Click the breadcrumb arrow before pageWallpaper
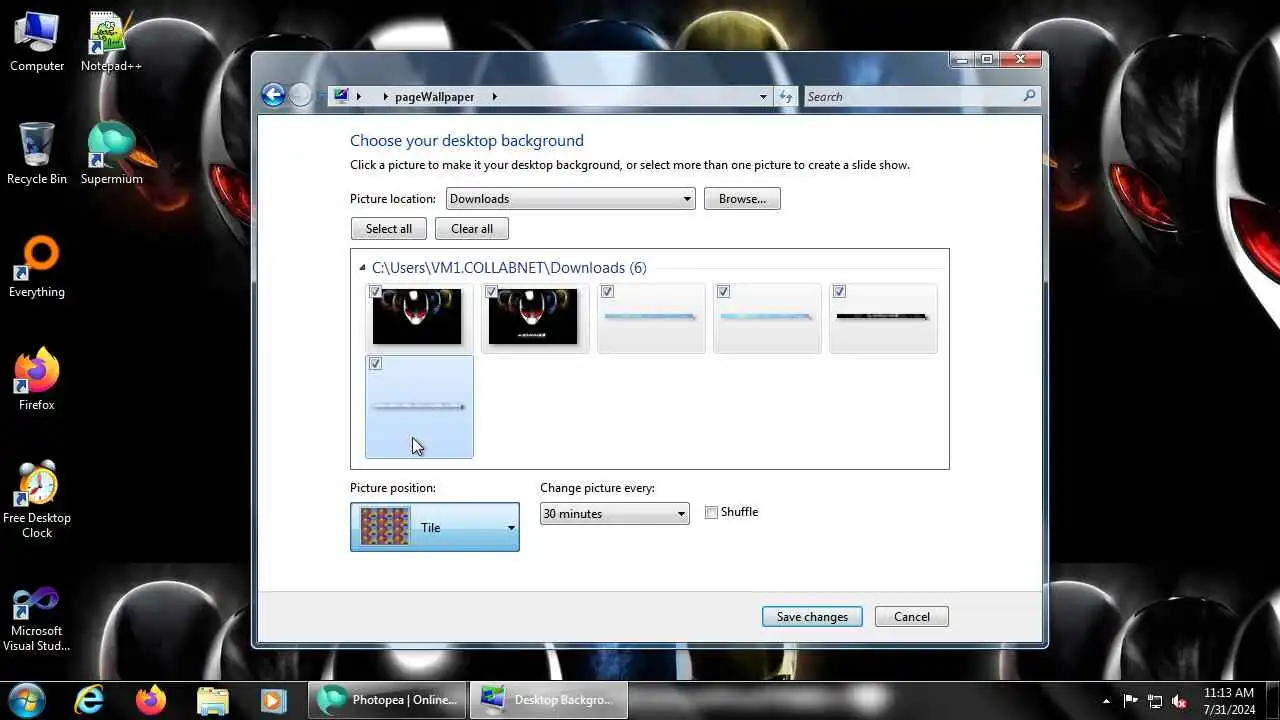Viewport: 1280px width, 720px height. pyautogui.click(x=385, y=97)
